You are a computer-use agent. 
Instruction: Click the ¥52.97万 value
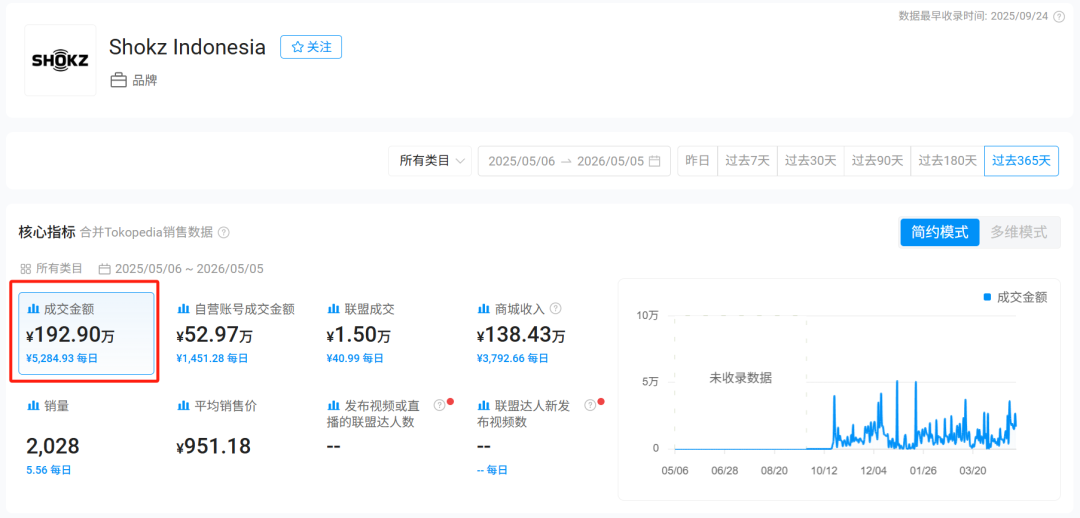point(216,335)
